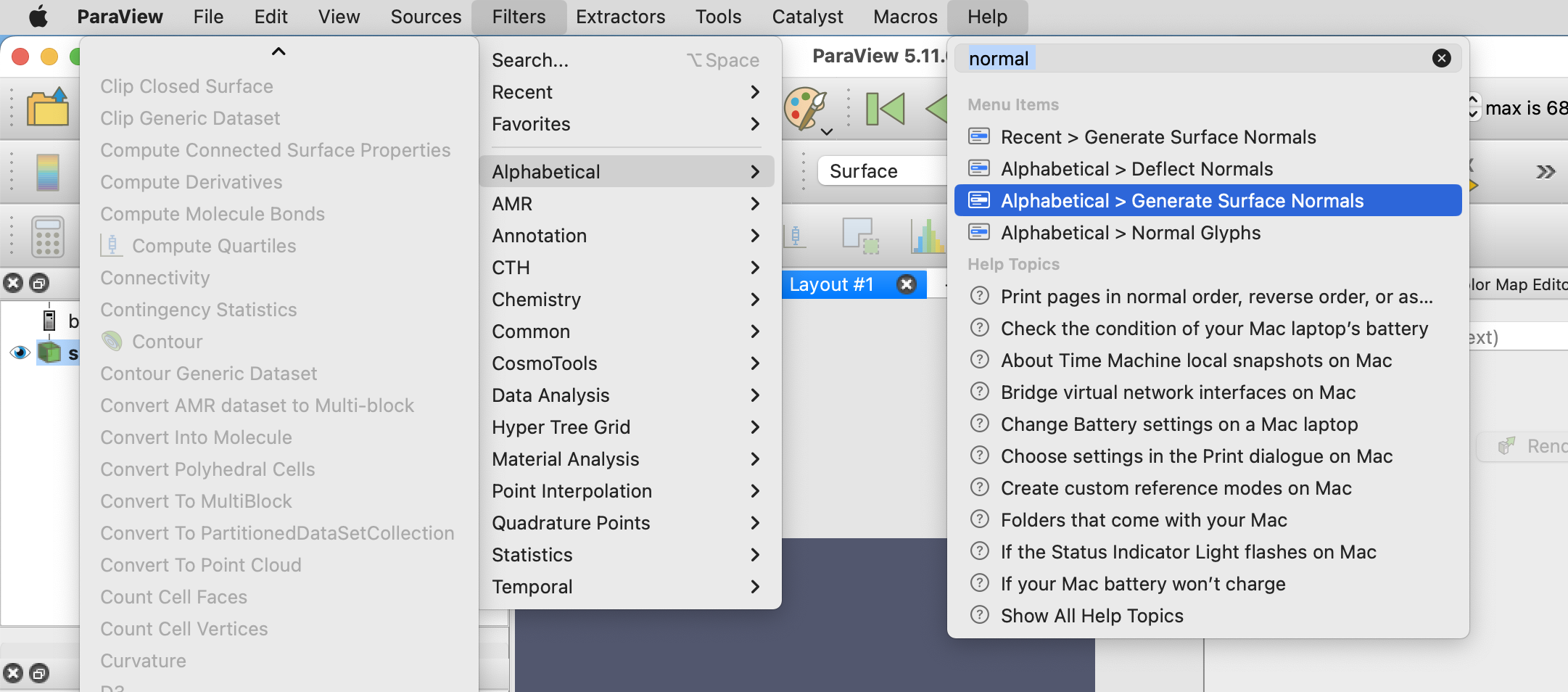
Task: Expand the Temporal submenu
Action: point(626,587)
